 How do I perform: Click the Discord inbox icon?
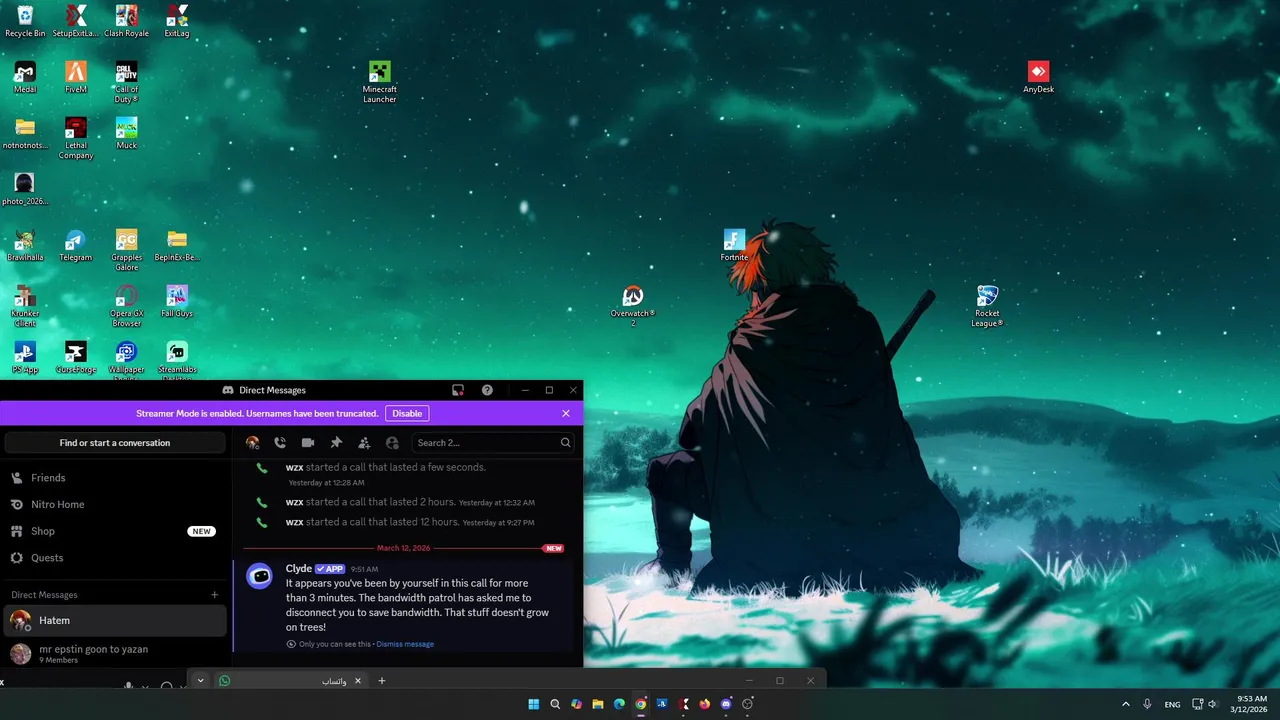pyautogui.click(x=458, y=390)
